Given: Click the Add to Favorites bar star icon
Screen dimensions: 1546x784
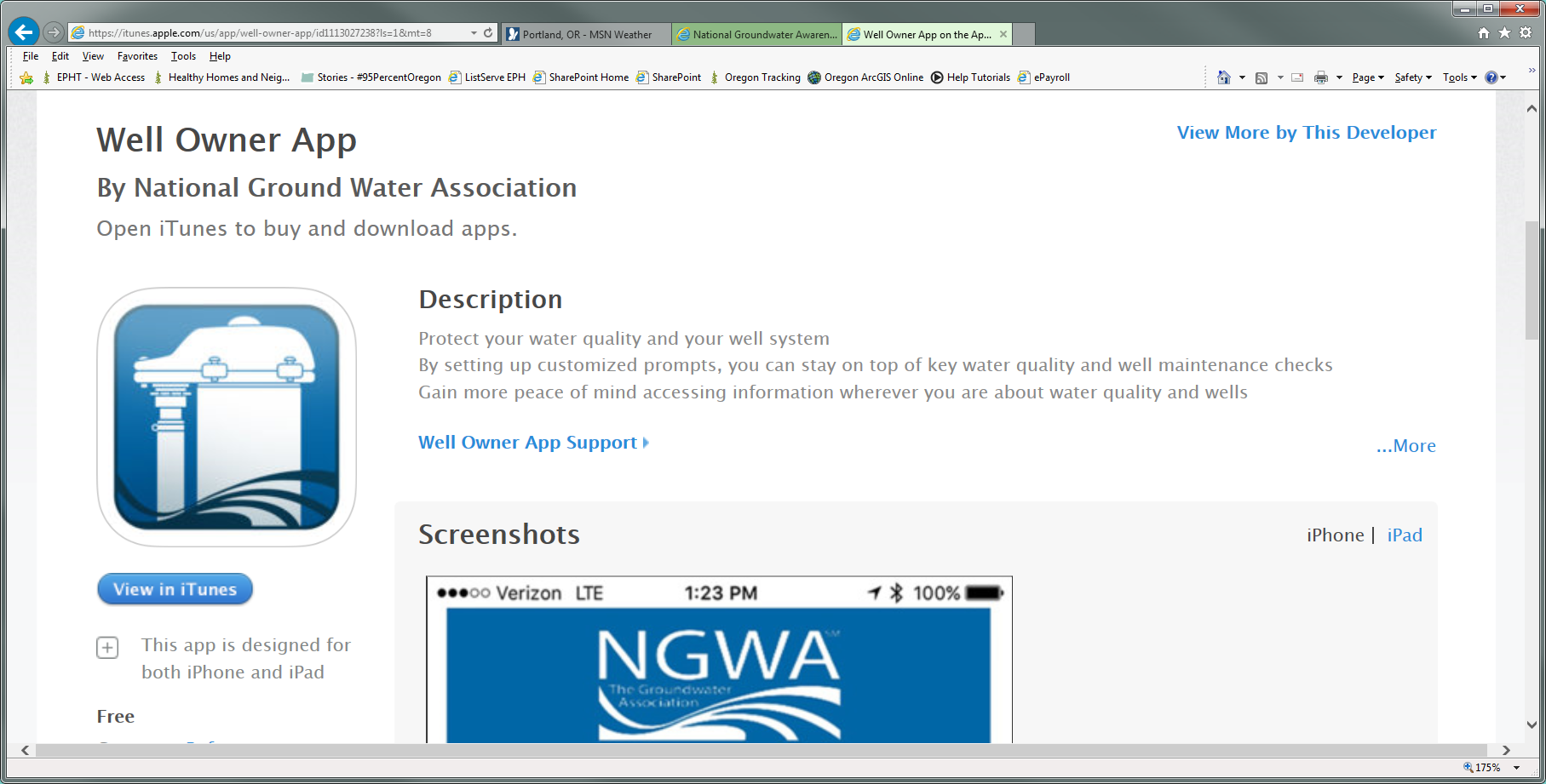Looking at the screenshot, I should (26, 77).
